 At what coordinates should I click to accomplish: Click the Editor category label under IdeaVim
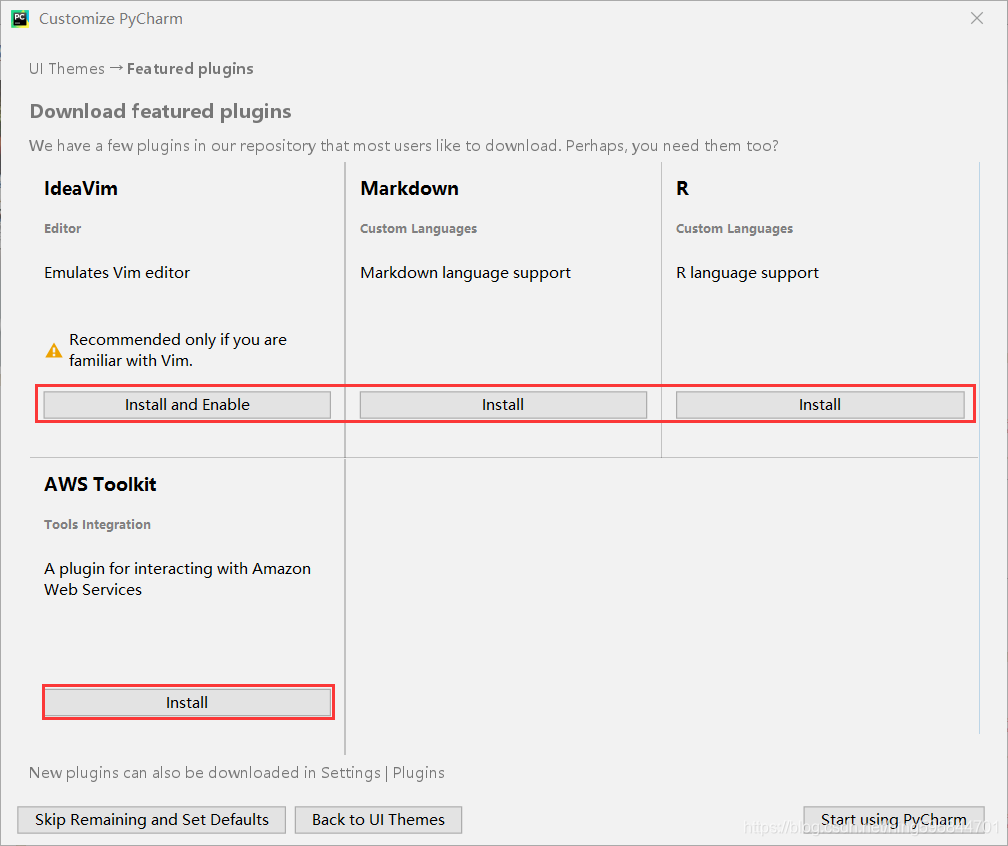62,228
